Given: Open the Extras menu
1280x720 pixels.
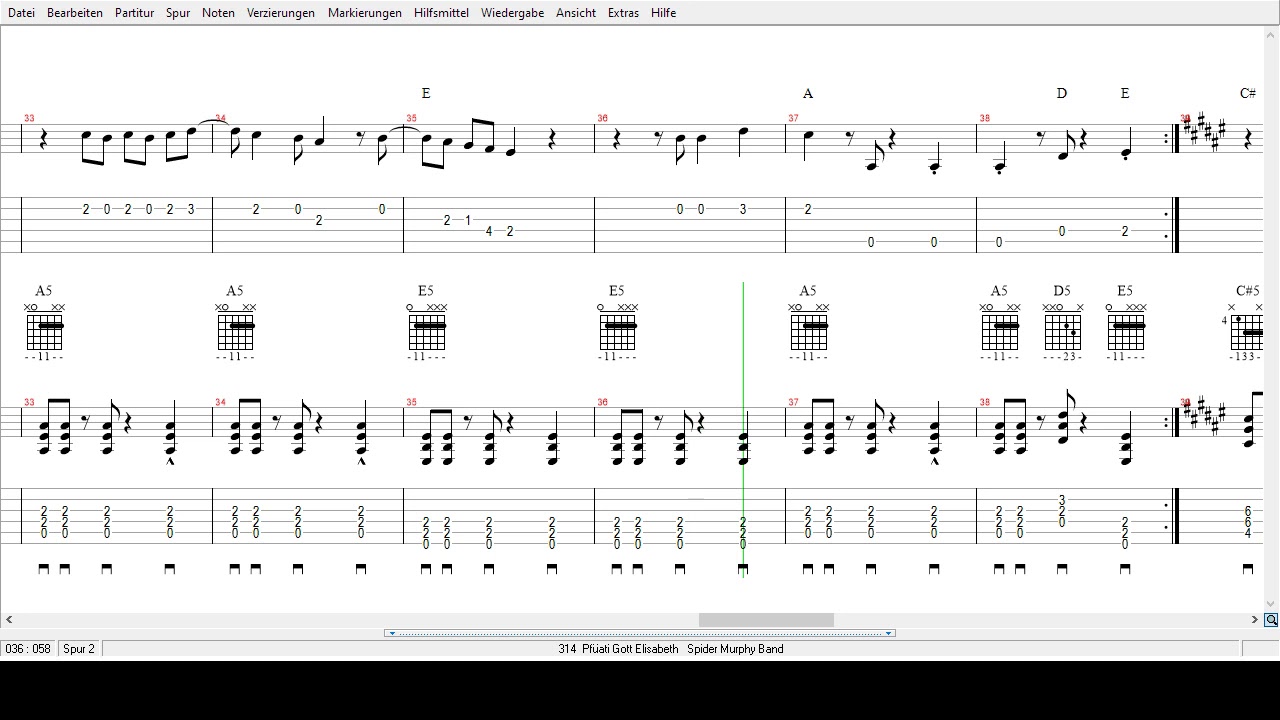Looking at the screenshot, I should [x=623, y=13].
